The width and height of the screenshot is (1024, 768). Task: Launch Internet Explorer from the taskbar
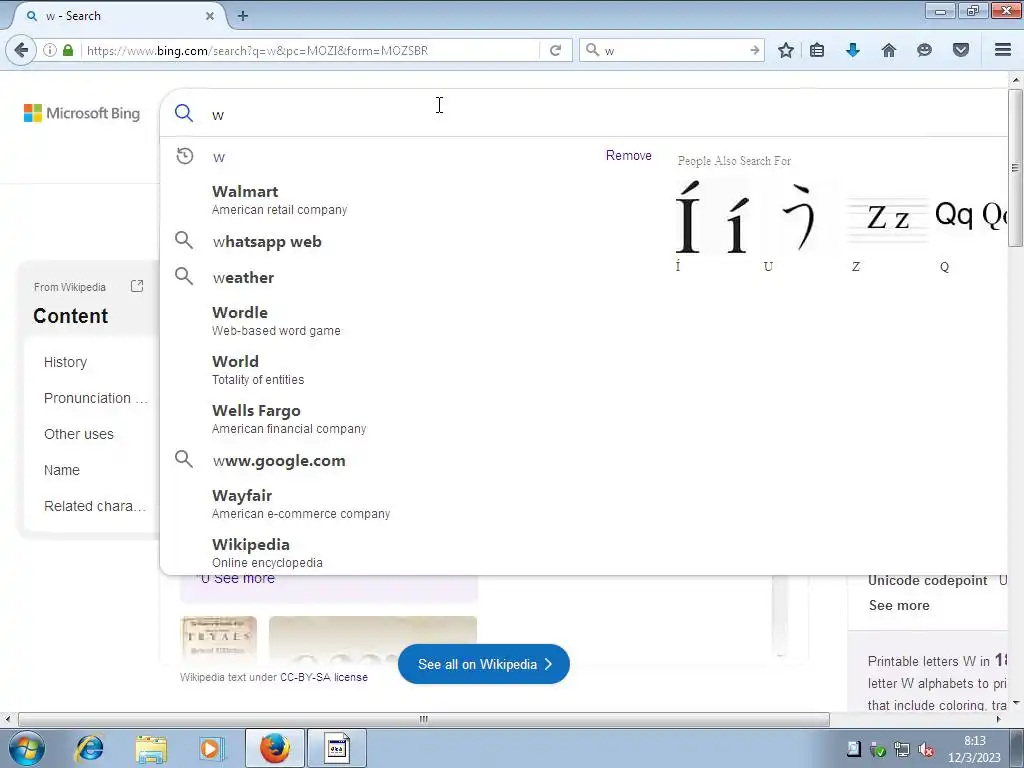(89, 748)
